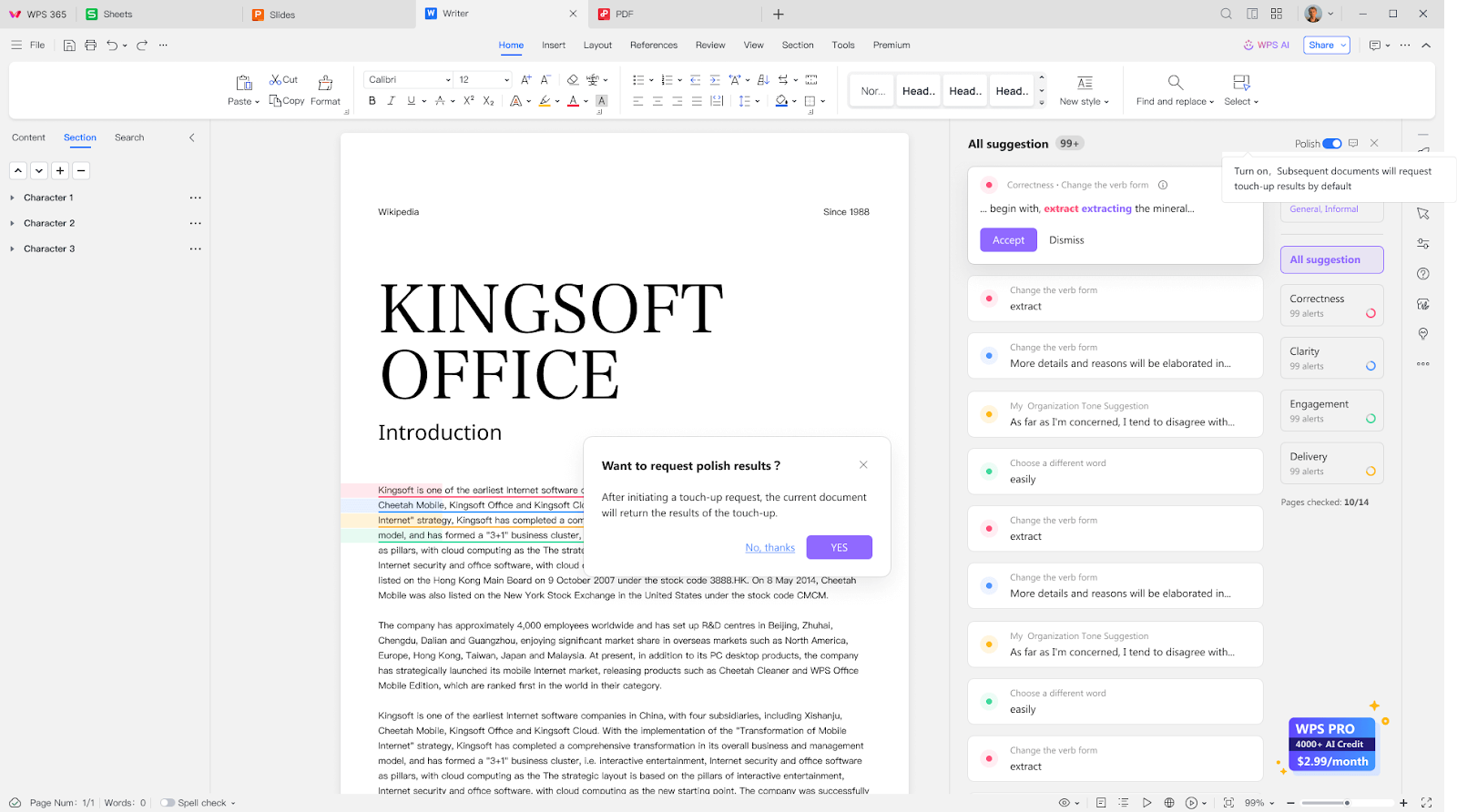Justify the paragraph text

tap(697, 101)
